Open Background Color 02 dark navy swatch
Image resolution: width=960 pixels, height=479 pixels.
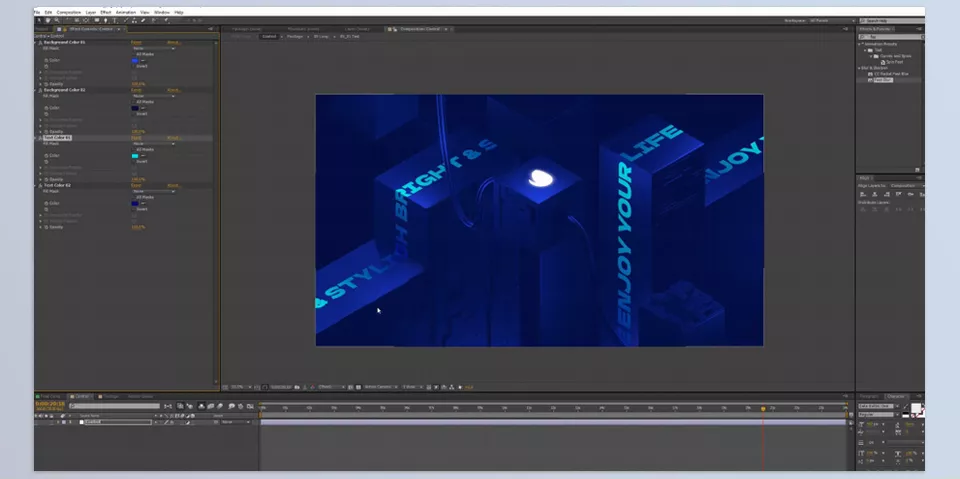coord(135,108)
